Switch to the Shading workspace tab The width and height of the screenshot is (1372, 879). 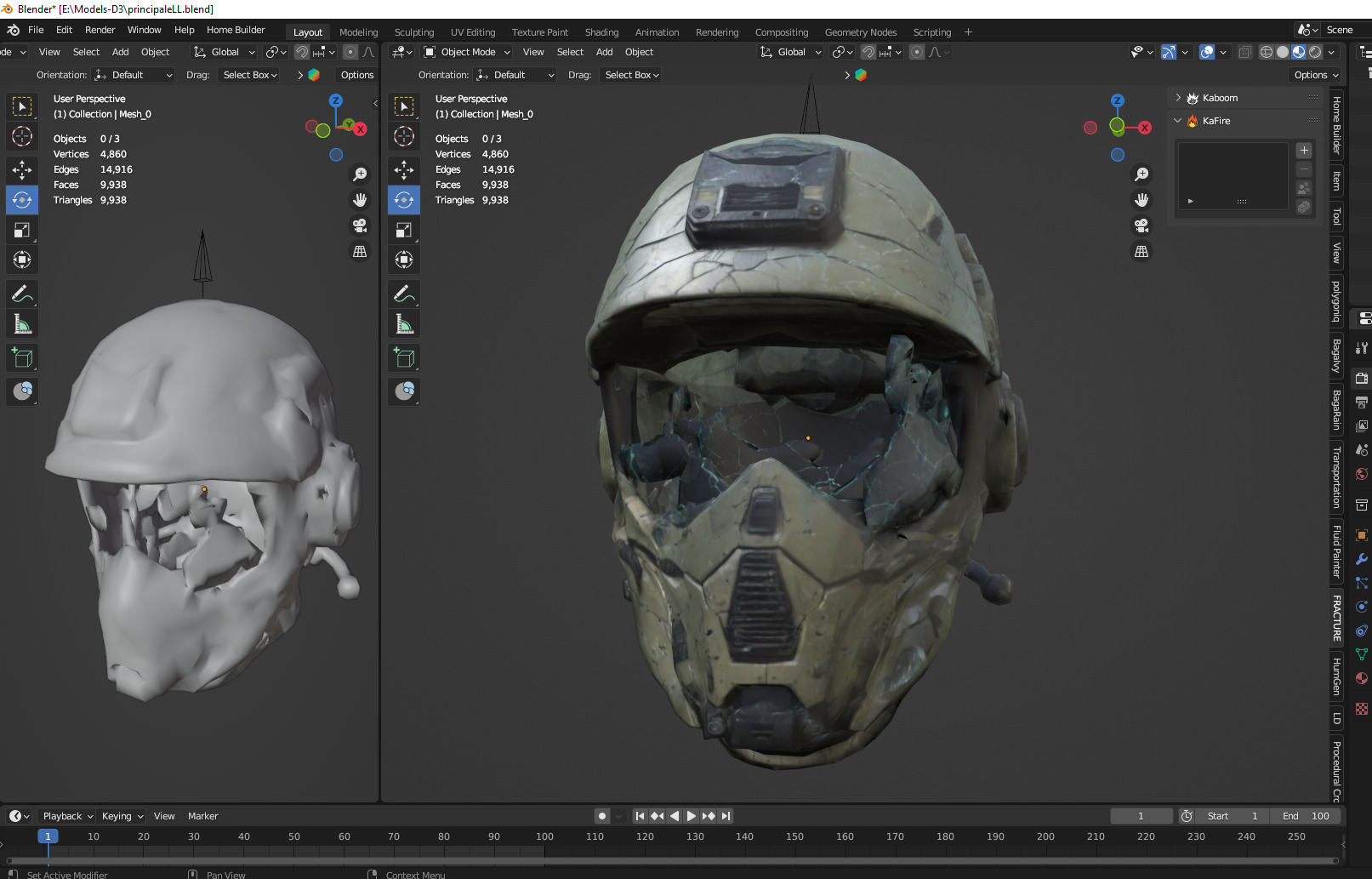point(601,32)
